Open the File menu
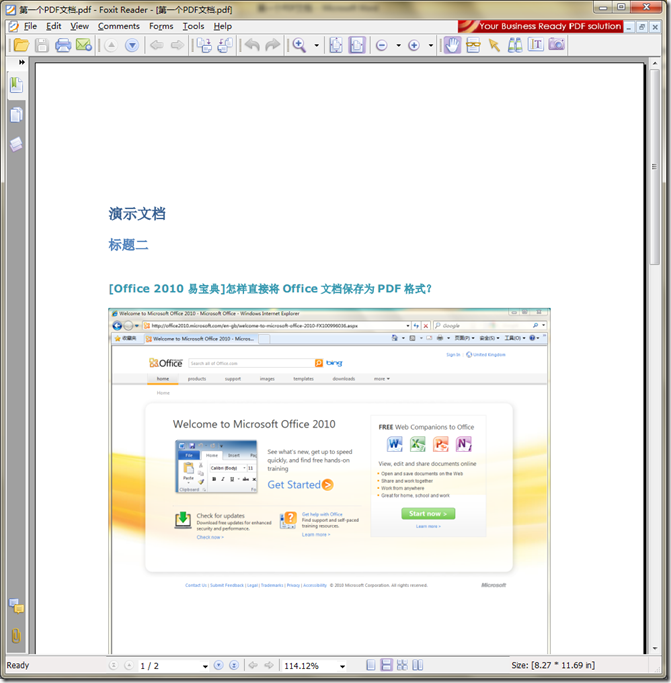The image size is (671, 683). (30, 26)
